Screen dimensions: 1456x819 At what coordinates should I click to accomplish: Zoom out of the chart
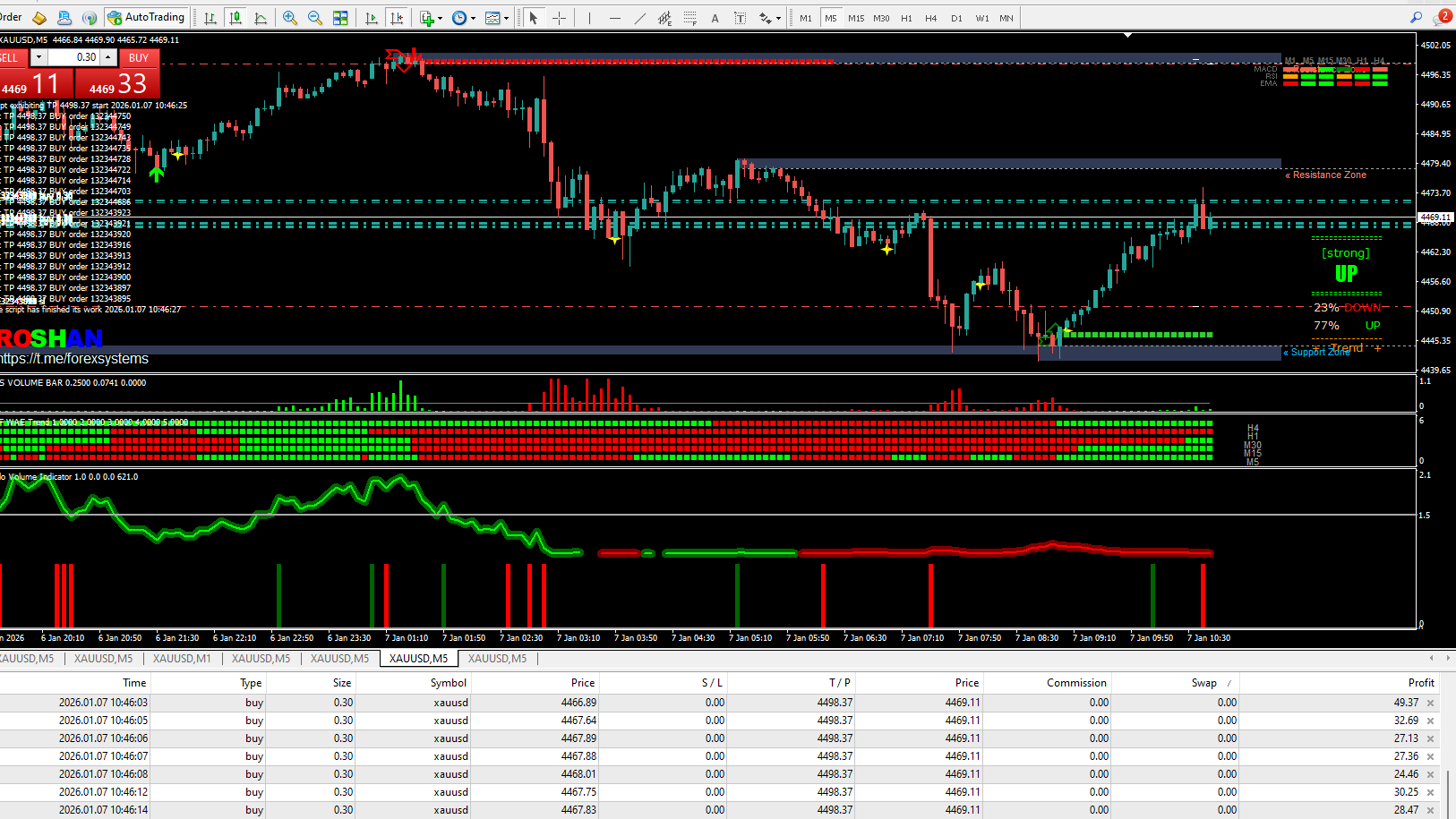[x=315, y=18]
